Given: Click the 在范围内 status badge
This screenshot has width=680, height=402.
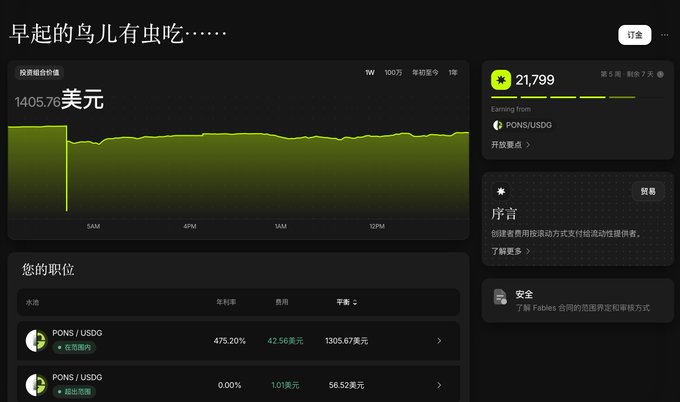Looking at the screenshot, I should coord(74,347).
